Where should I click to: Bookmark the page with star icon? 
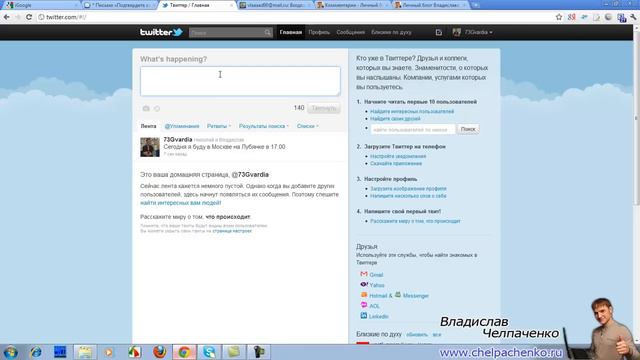[x=559, y=17]
